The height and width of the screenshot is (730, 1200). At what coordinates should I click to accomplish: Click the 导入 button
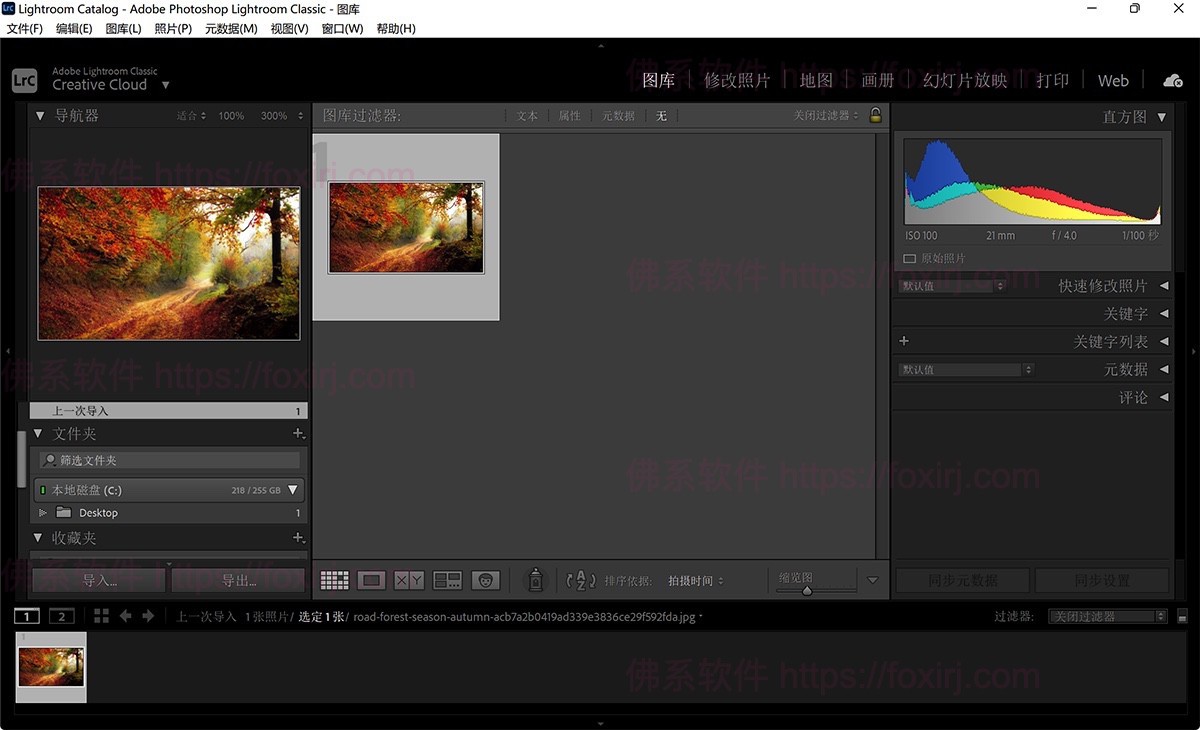(98, 580)
